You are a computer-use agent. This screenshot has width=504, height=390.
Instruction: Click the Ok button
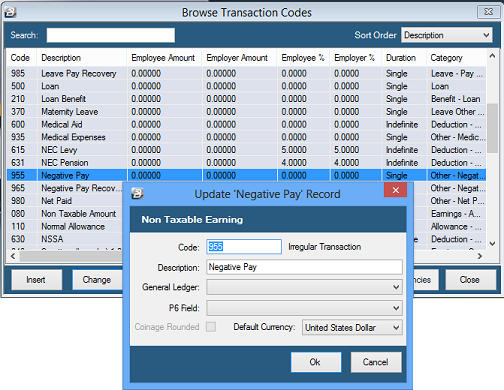[x=316, y=362]
